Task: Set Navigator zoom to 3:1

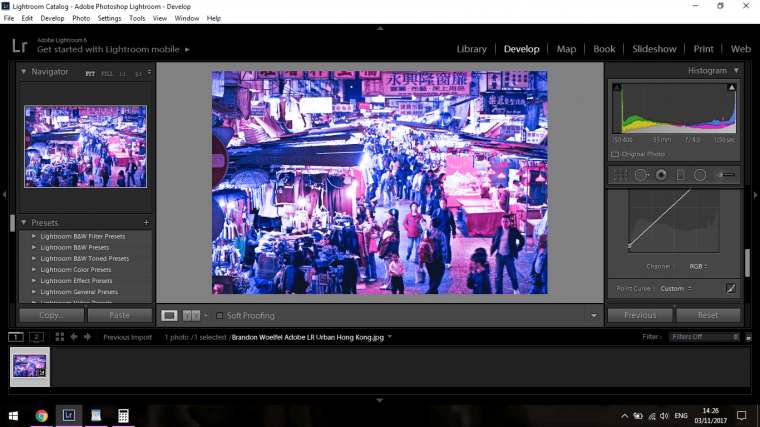Action: pos(138,74)
